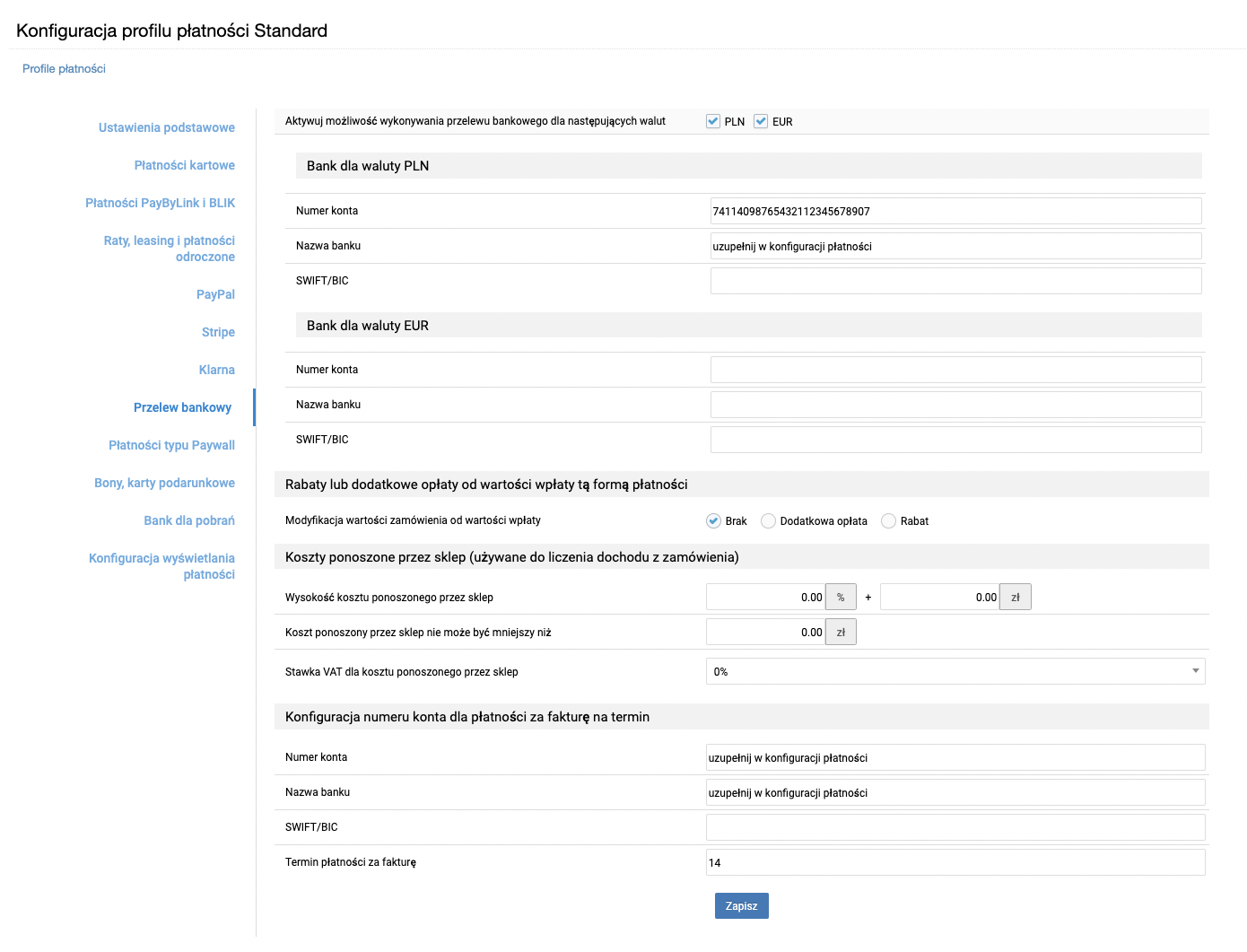
Task: Click the invoice SWIFT/BIC field
Action: point(955,827)
